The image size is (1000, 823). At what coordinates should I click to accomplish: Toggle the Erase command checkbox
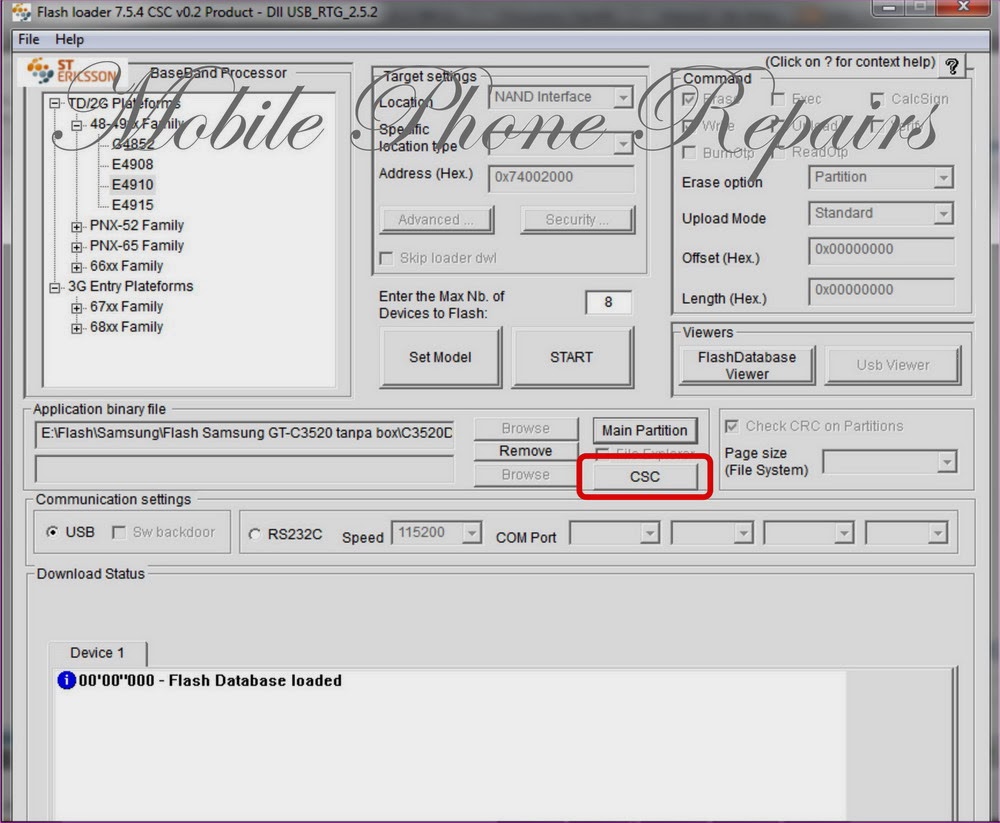click(689, 99)
